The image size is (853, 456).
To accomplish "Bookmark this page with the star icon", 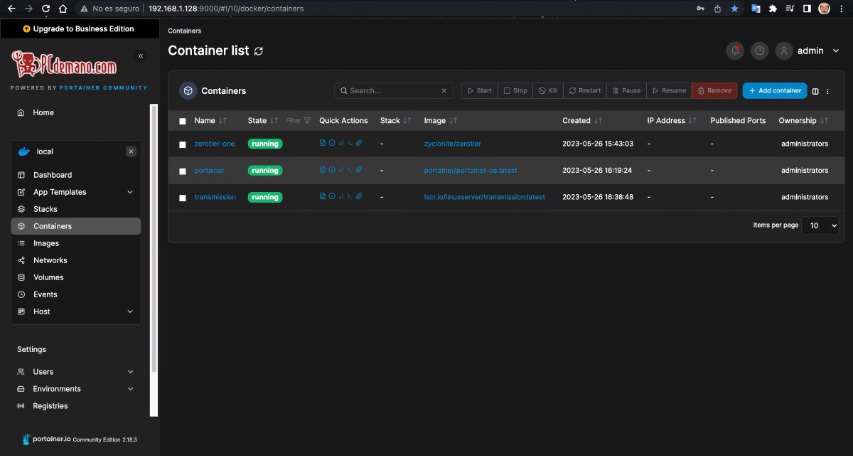I will click(734, 9).
